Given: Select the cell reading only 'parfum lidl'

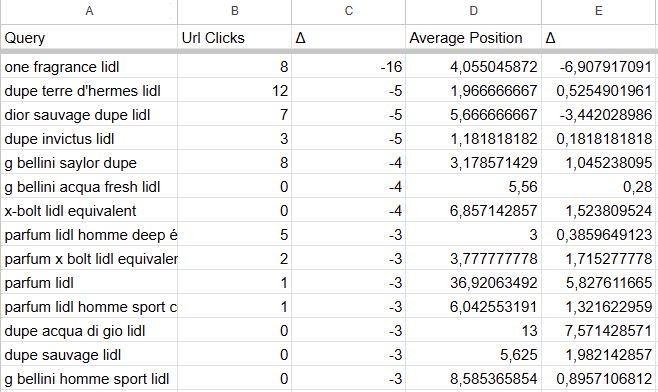Looking at the screenshot, I should (89, 282).
